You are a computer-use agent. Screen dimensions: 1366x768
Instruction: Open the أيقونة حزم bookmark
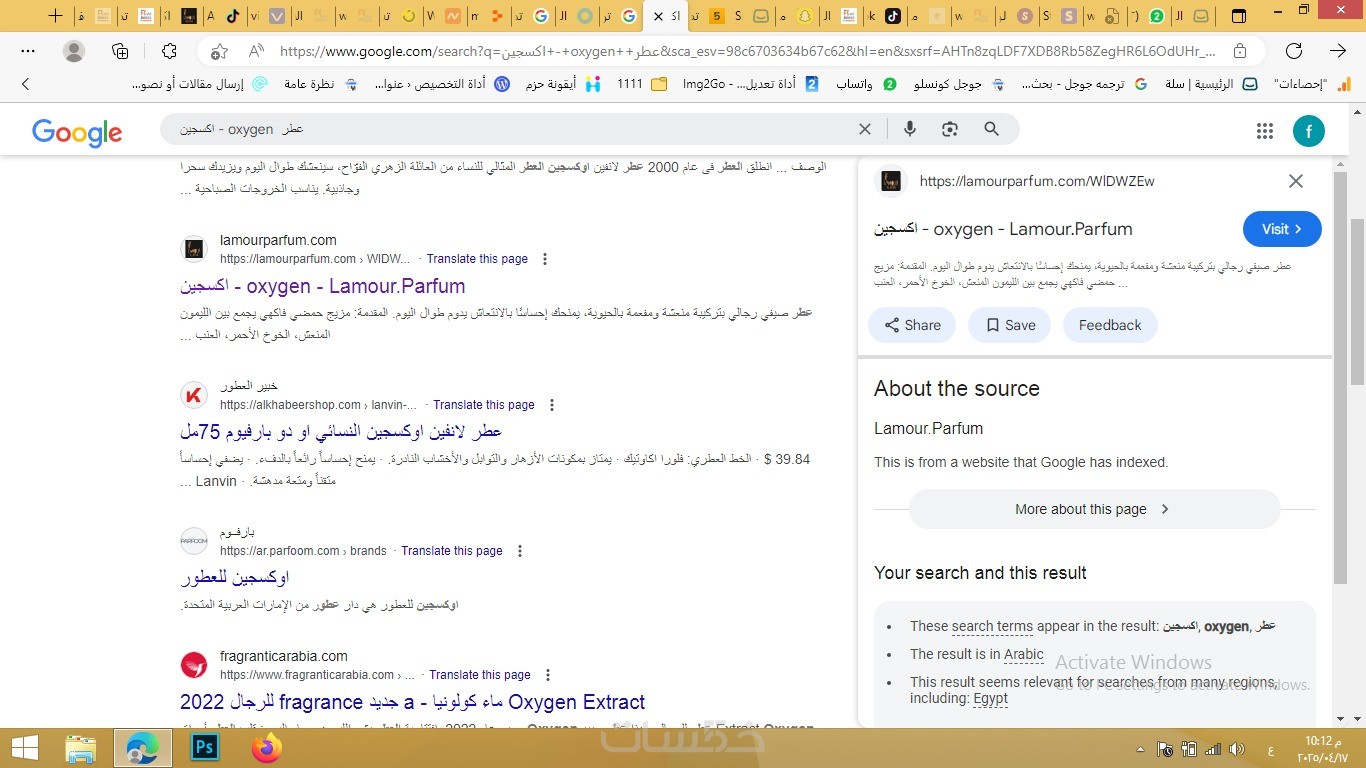click(563, 84)
